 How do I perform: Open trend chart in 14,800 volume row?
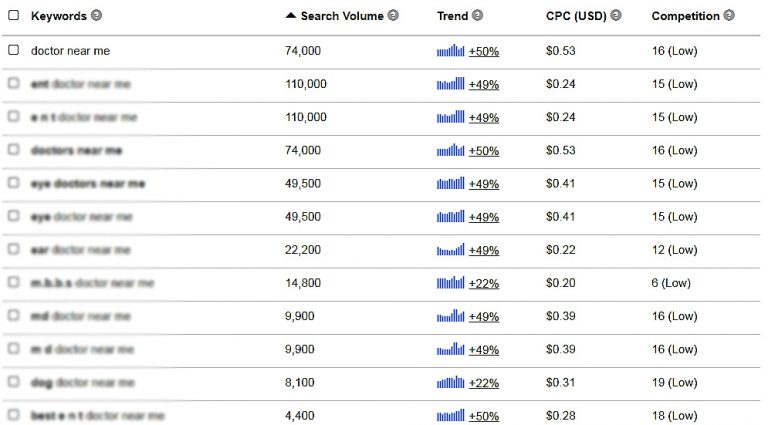450,283
